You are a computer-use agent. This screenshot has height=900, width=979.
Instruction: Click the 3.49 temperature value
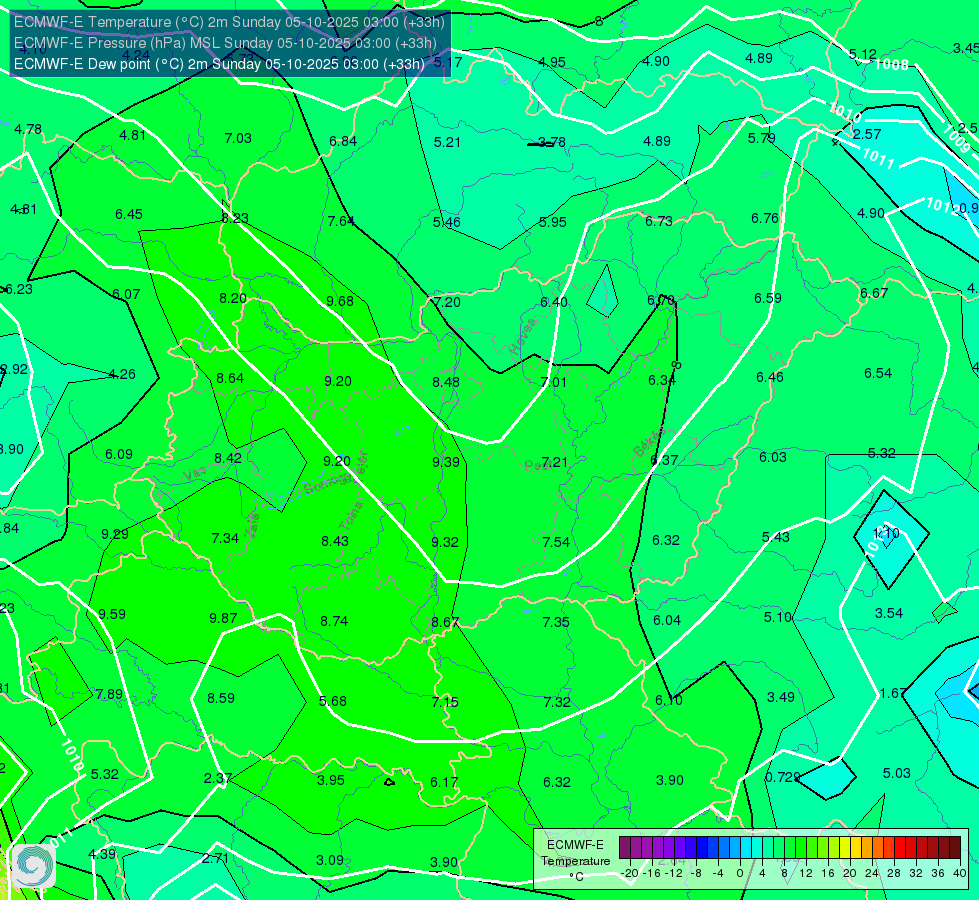tap(780, 696)
